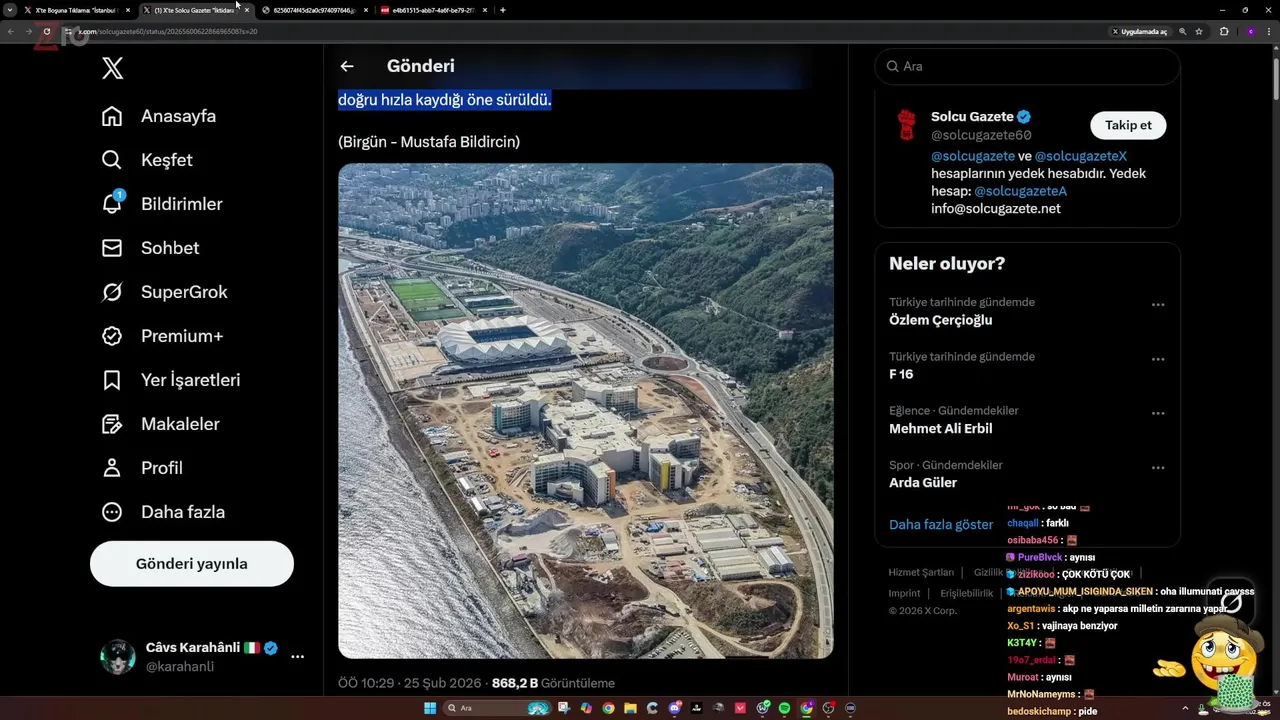Open the F 16 trend
Image resolution: width=1280 pixels, height=720 pixels.
point(901,374)
